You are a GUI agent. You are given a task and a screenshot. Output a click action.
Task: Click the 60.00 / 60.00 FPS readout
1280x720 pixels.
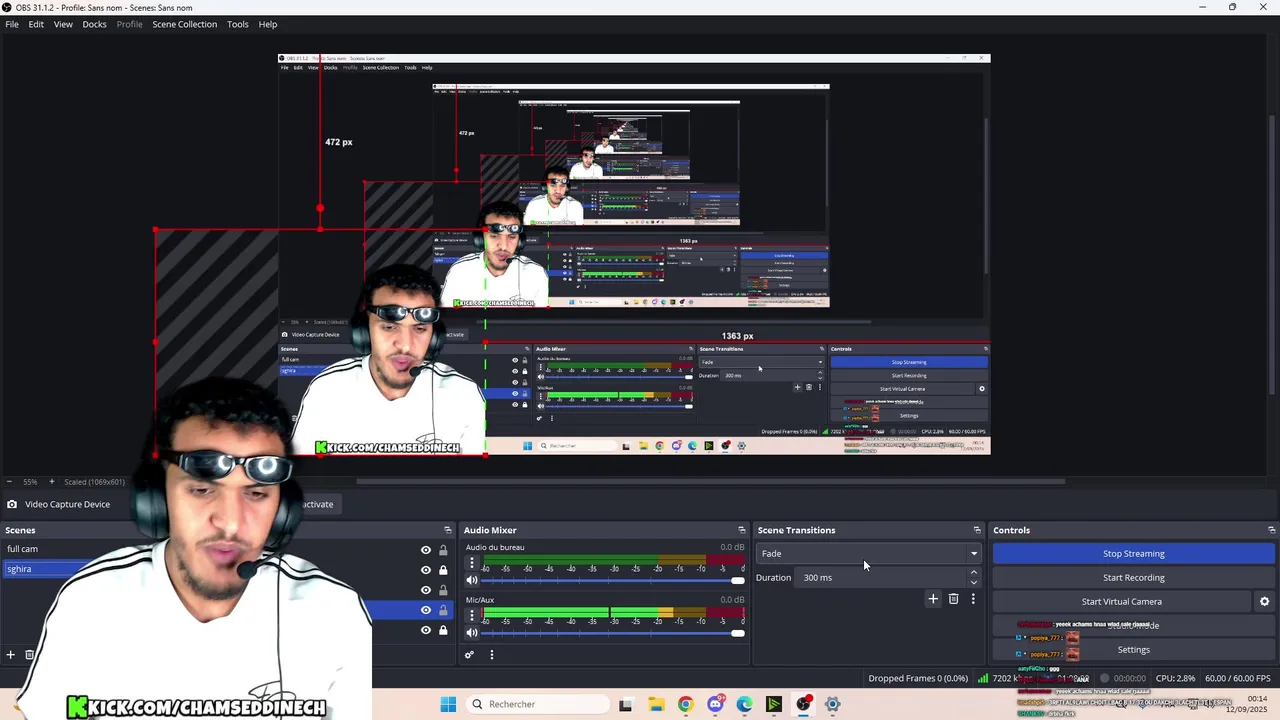click(x=1237, y=678)
